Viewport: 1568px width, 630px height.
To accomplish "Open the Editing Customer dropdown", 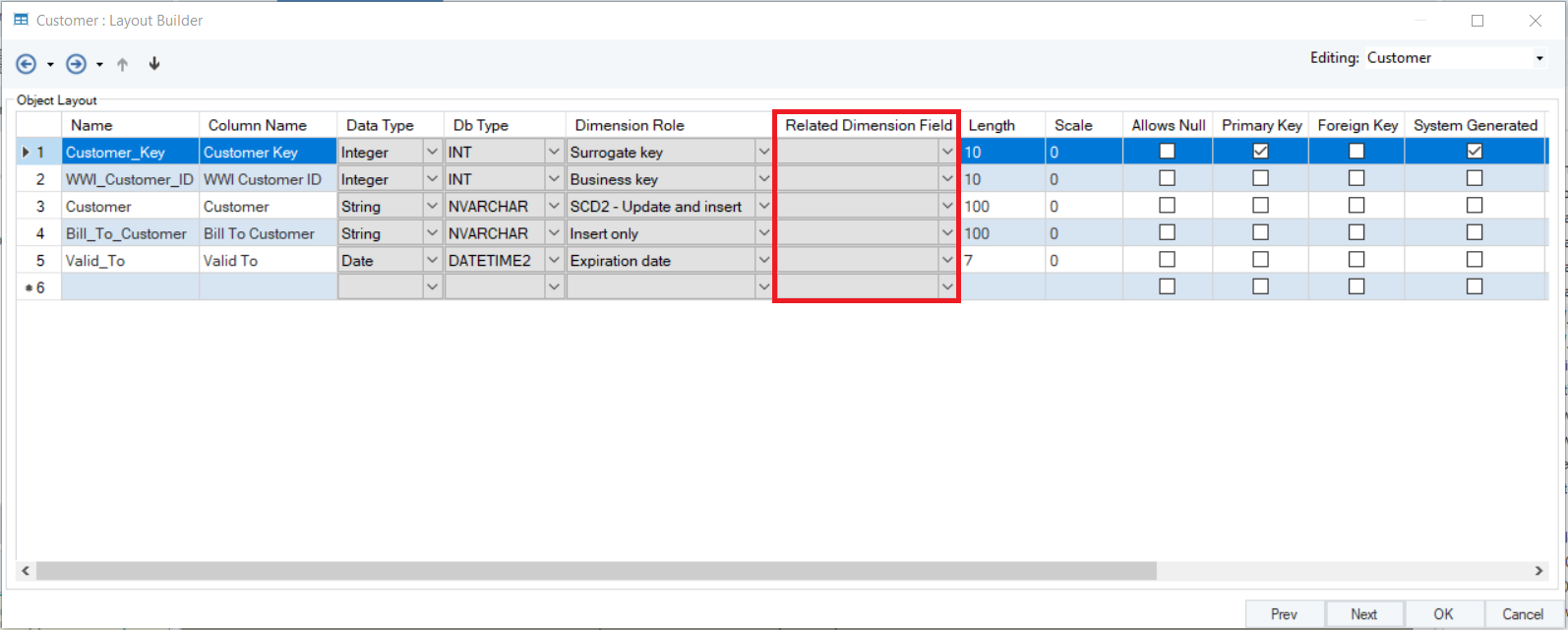I will coord(1539,58).
